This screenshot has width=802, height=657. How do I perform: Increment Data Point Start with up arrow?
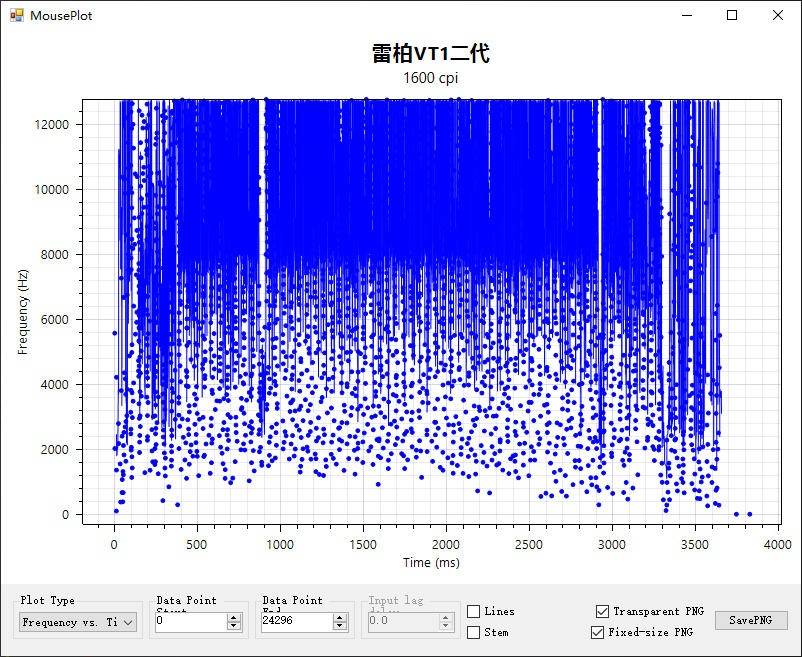pos(234,618)
